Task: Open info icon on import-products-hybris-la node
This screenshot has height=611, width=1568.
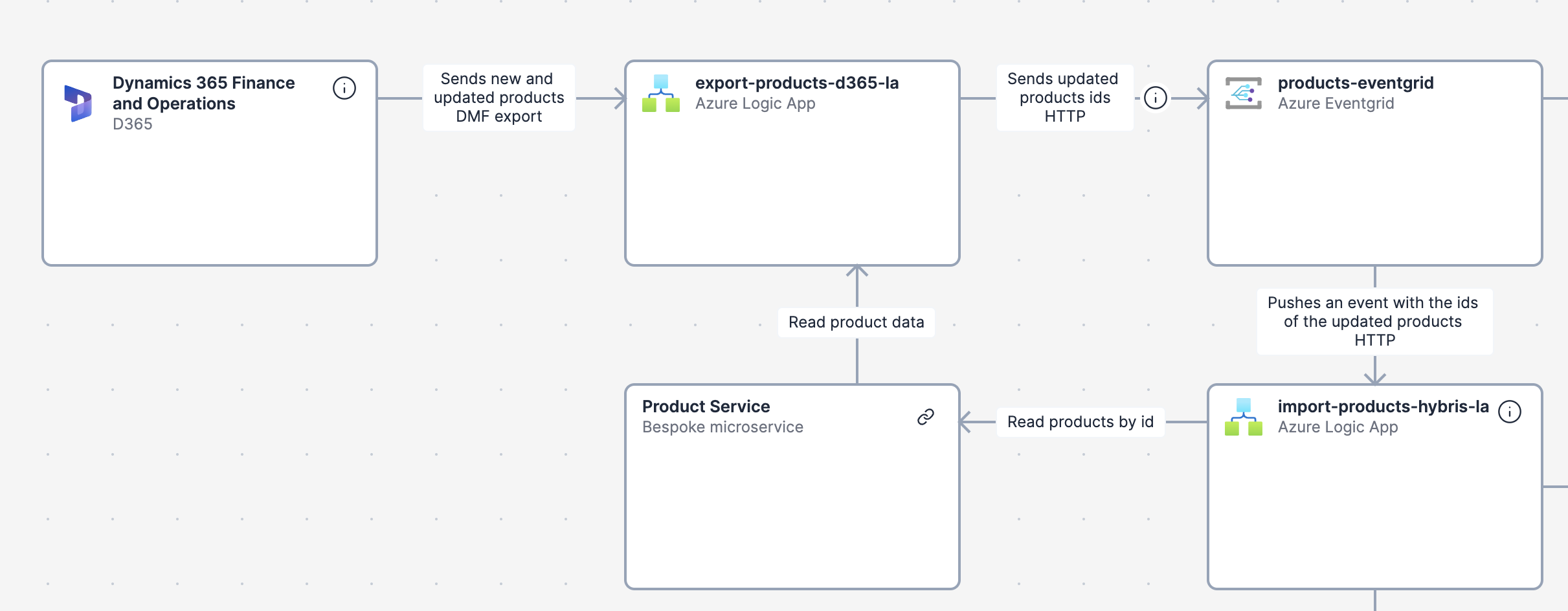Action: pyautogui.click(x=1510, y=412)
